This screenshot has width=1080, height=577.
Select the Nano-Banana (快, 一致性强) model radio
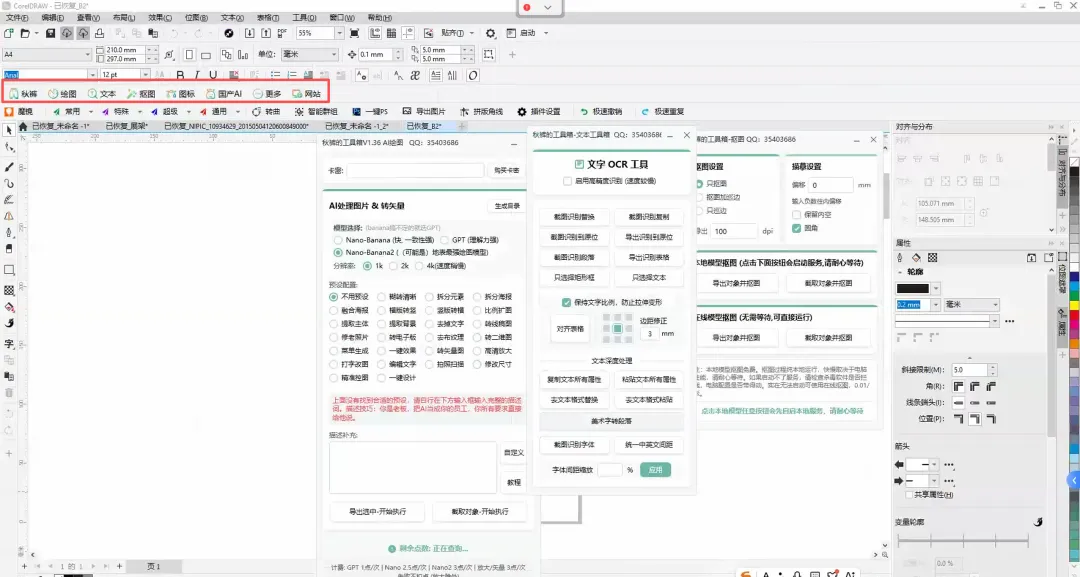pyautogui.click(x=338, y=240)
